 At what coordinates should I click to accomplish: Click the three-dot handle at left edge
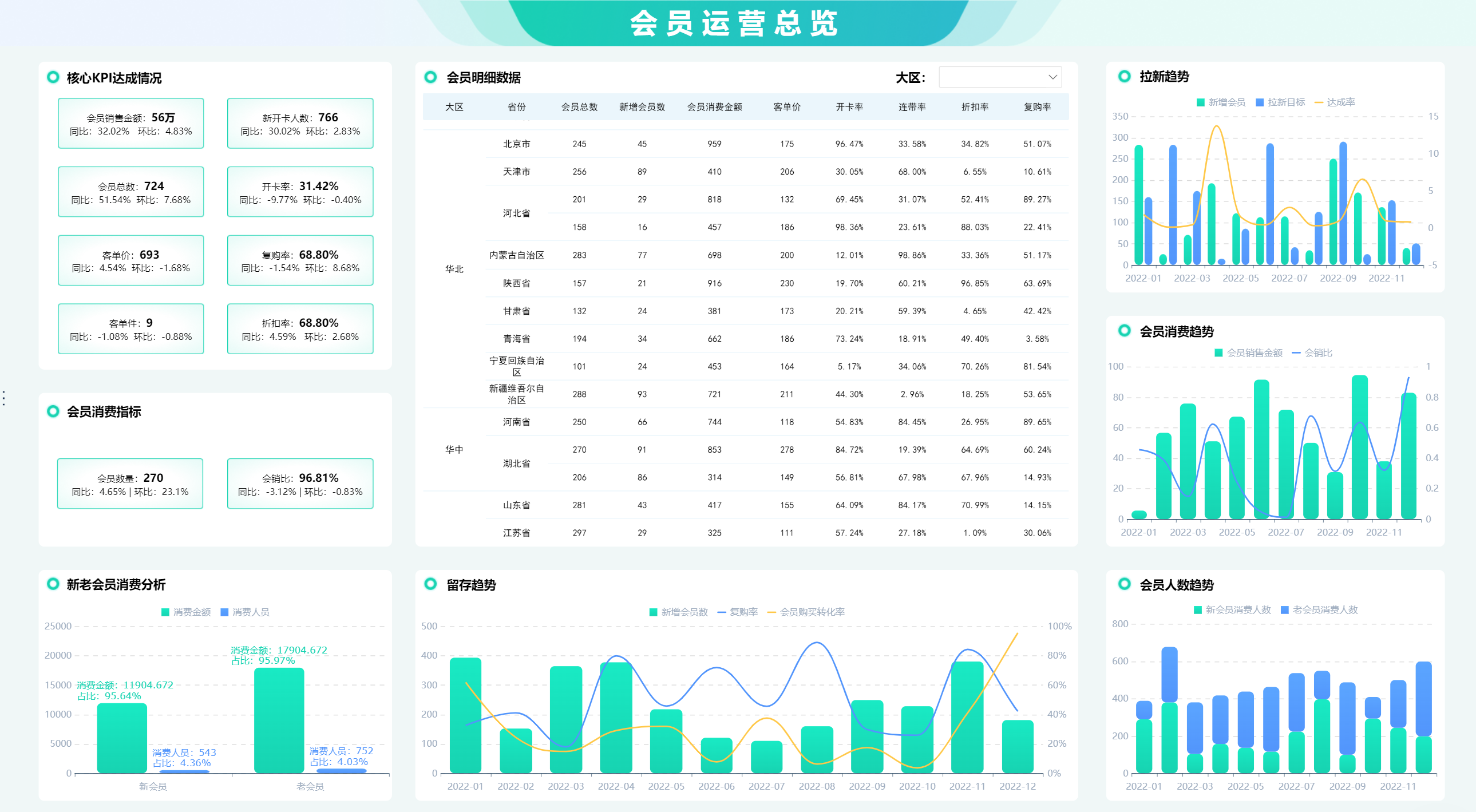4,398
